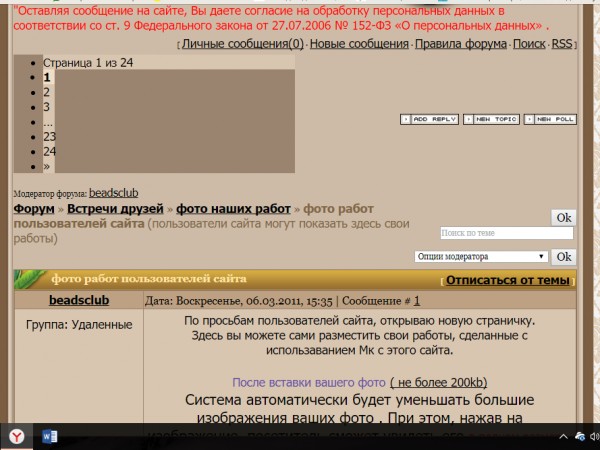This screenshot has height=450, width=600.
Task: Open moderator beadsclub profile link
Action: [114, 193]
